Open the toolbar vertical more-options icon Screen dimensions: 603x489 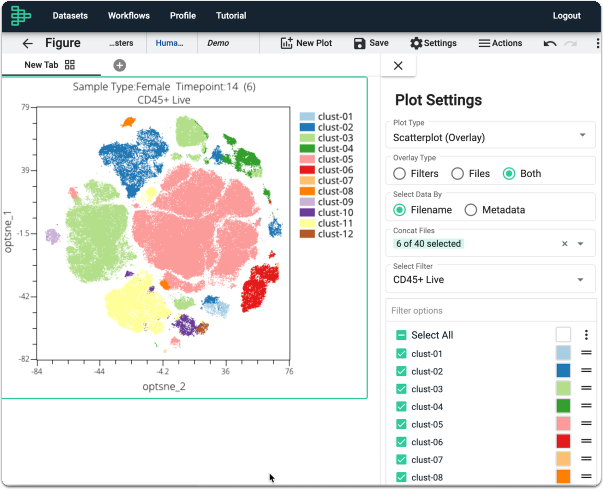597,43
